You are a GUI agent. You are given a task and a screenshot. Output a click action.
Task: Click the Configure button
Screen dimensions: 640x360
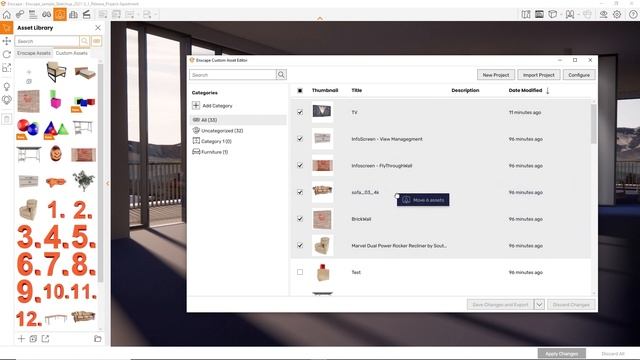pyautogui.click(x=579, y=75)
